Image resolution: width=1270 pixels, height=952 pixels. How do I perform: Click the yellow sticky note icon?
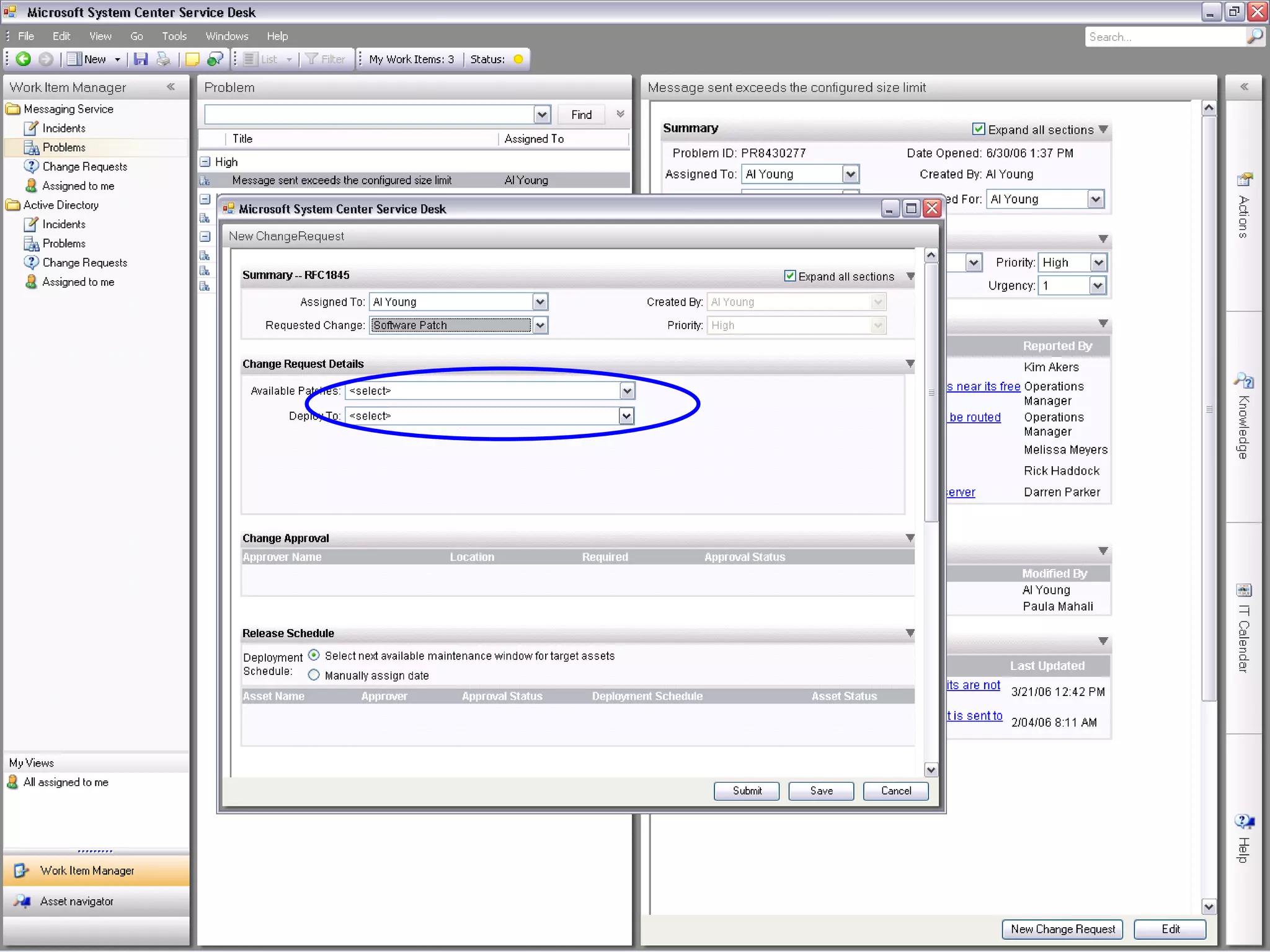tap(192, 59)
